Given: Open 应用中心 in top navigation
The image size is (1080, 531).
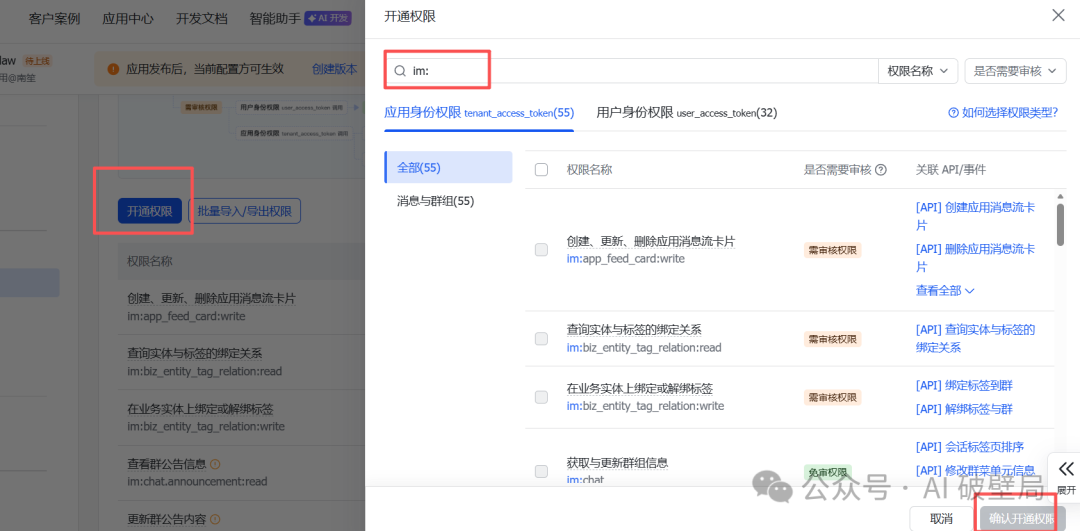Looking at the screenshot, I should pyautogui.click(x=128, y=19).
